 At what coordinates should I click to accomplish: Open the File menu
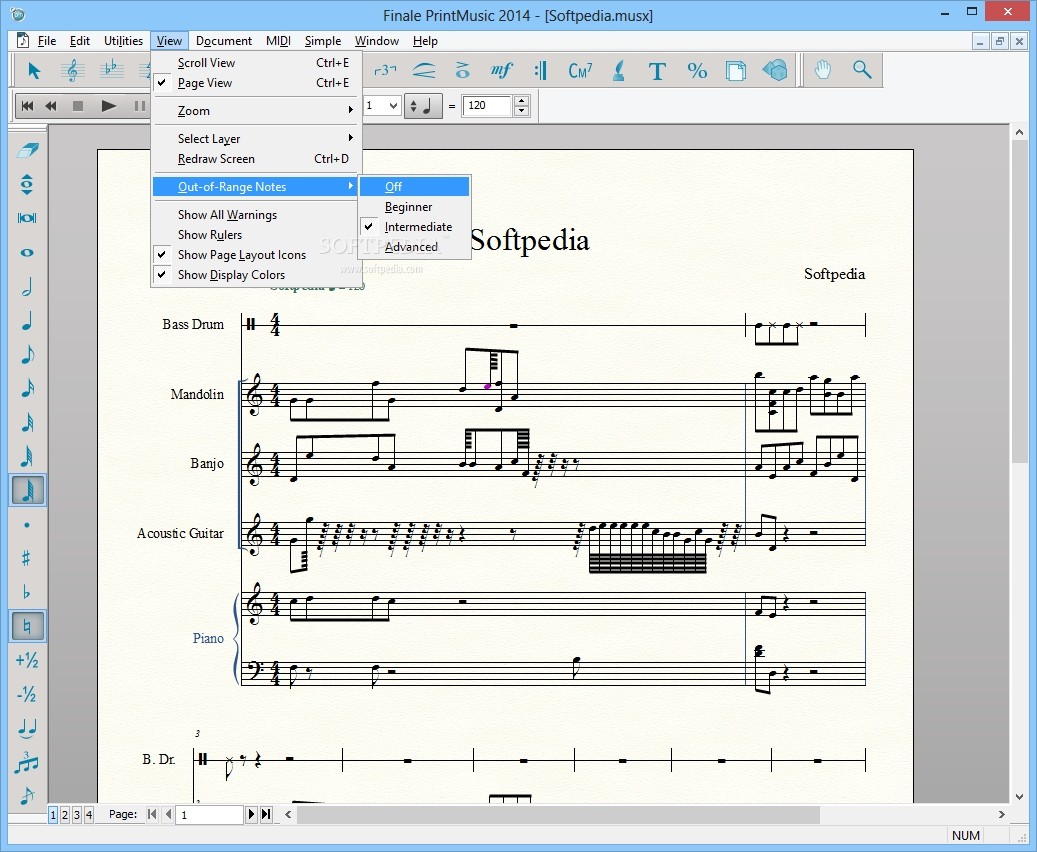[x=46, y=41]
